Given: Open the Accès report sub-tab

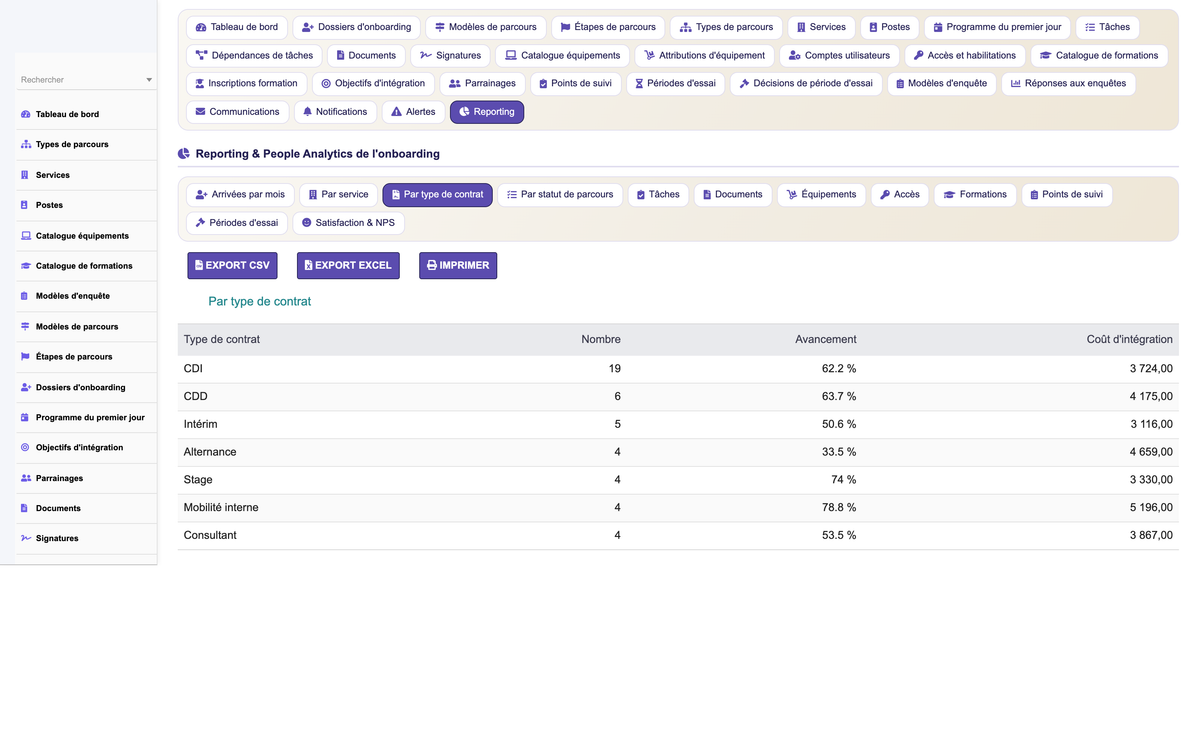Looking at the screenshot, I should pyautogui.click(x=900, y=195).
